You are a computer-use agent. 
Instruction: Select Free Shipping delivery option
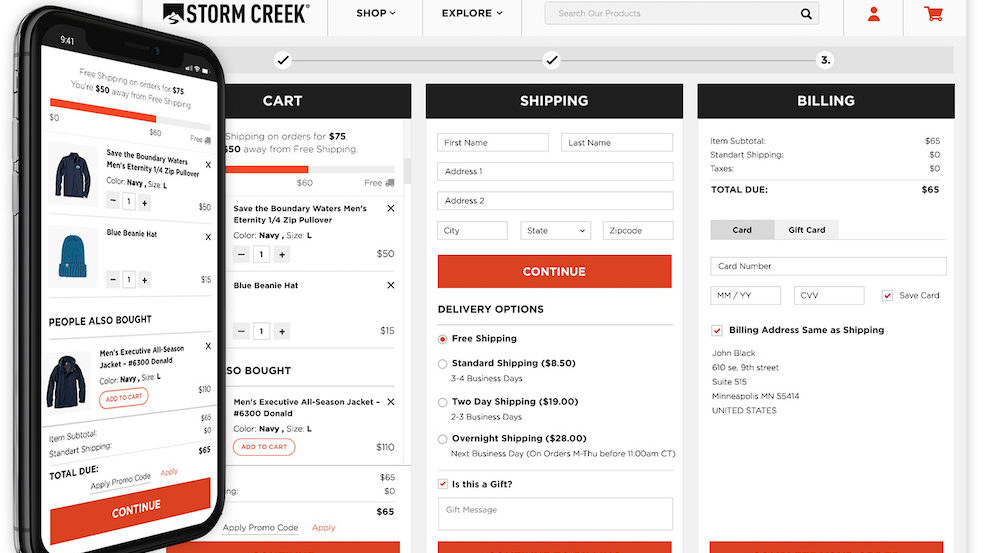[443, 339]
